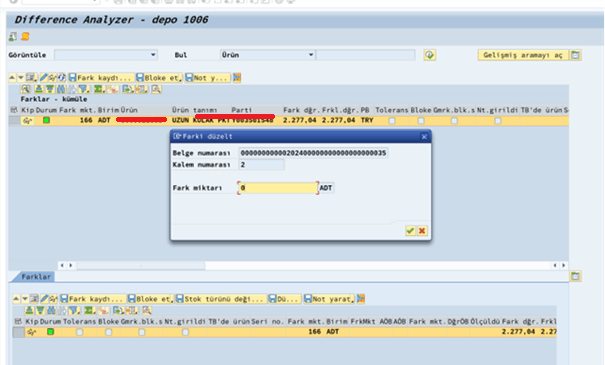This screenshot has width=605, height=365.
Task: Toggle Gmrk.blk.s checkbox in upper row
Action: [x=455, y=121]
